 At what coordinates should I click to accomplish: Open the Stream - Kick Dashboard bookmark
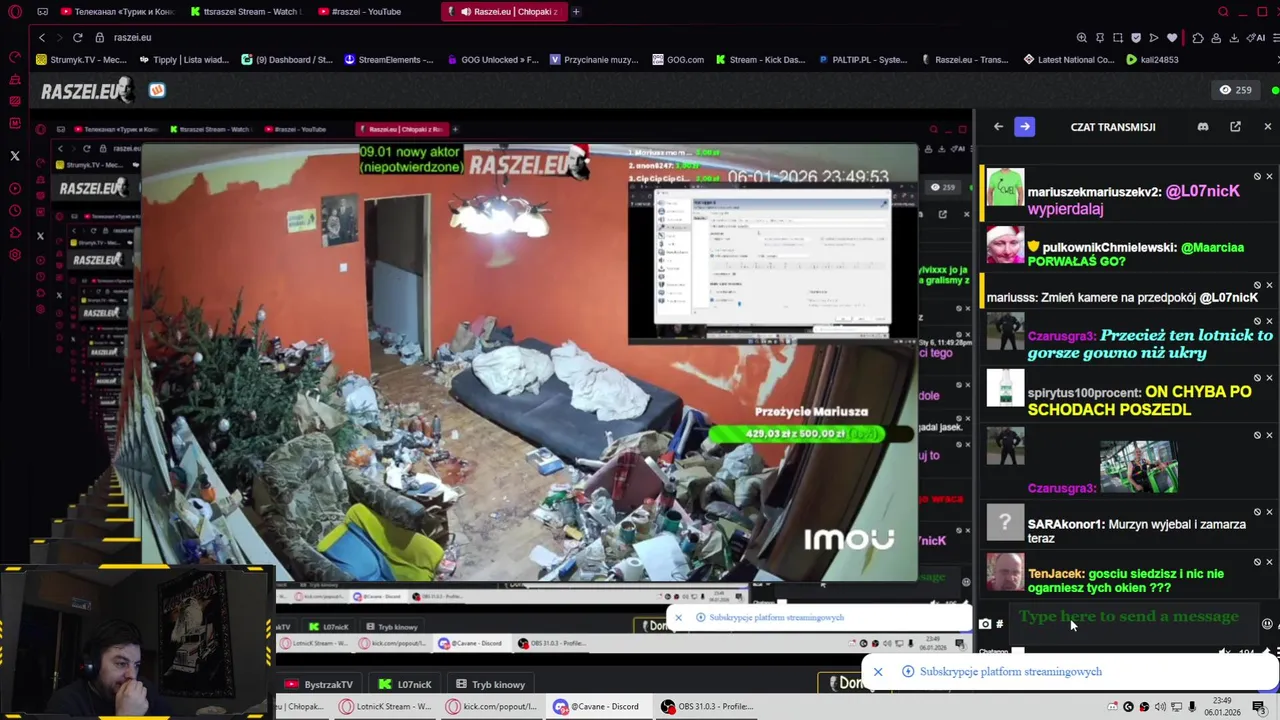coord(760,59)
